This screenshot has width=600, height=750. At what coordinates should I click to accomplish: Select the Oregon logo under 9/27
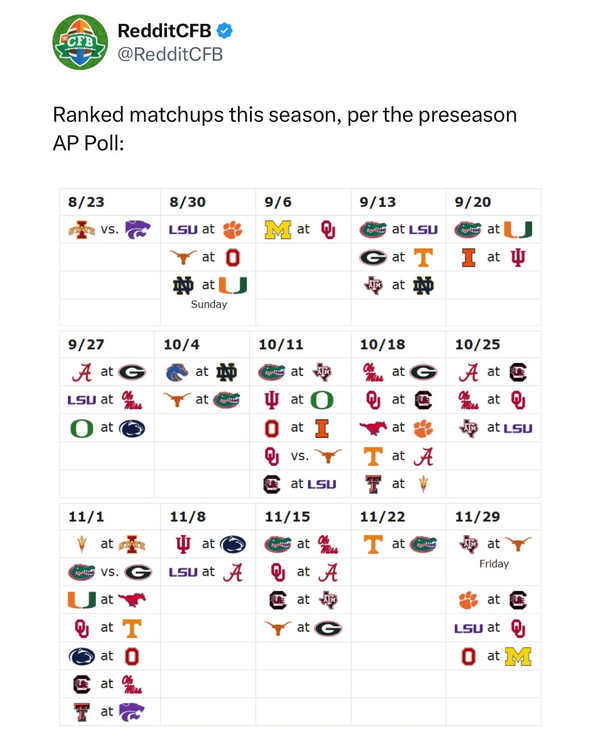79,428
